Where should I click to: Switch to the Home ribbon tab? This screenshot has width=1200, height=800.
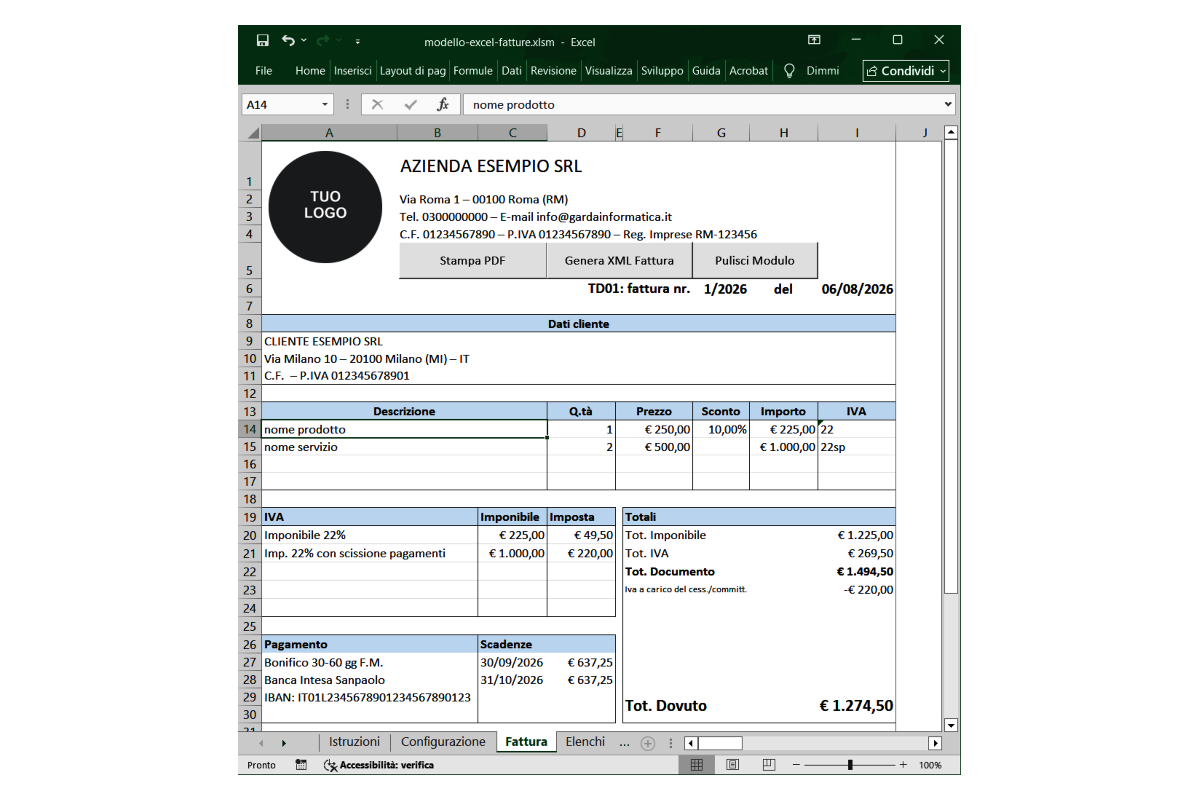310,71
